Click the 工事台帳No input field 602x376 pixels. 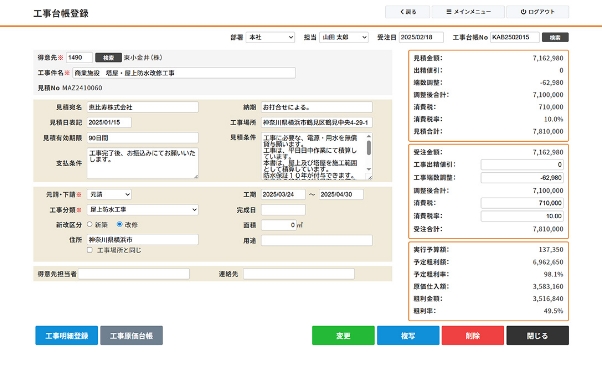(x=515, y=37)
